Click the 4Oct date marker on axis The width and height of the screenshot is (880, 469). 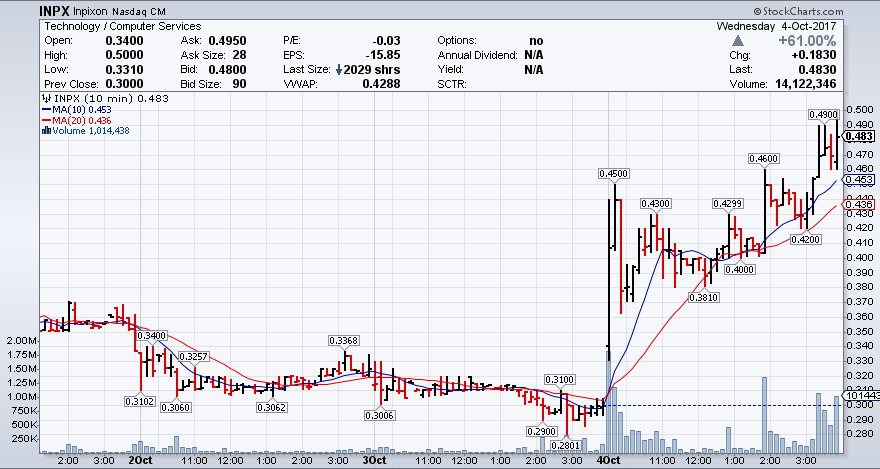(x=607, y=461)
